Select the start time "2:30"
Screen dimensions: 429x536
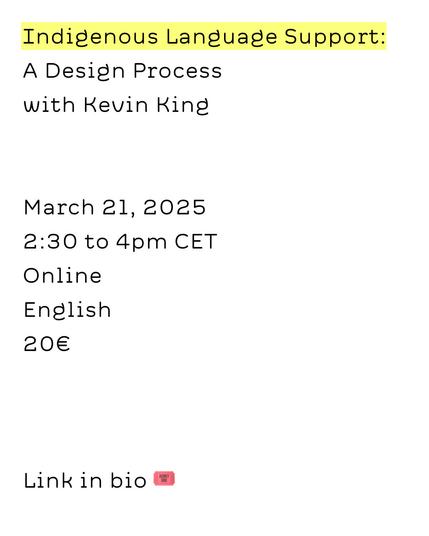(x=50, y=242)
